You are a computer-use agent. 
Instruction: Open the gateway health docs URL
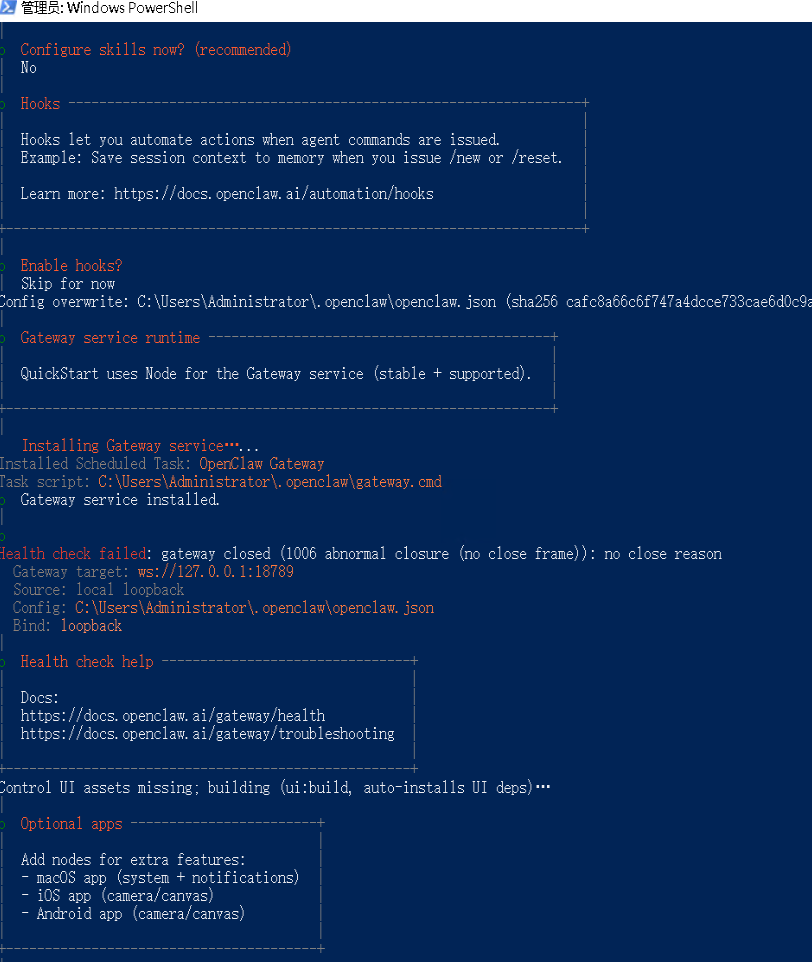(x=172, y=716)
